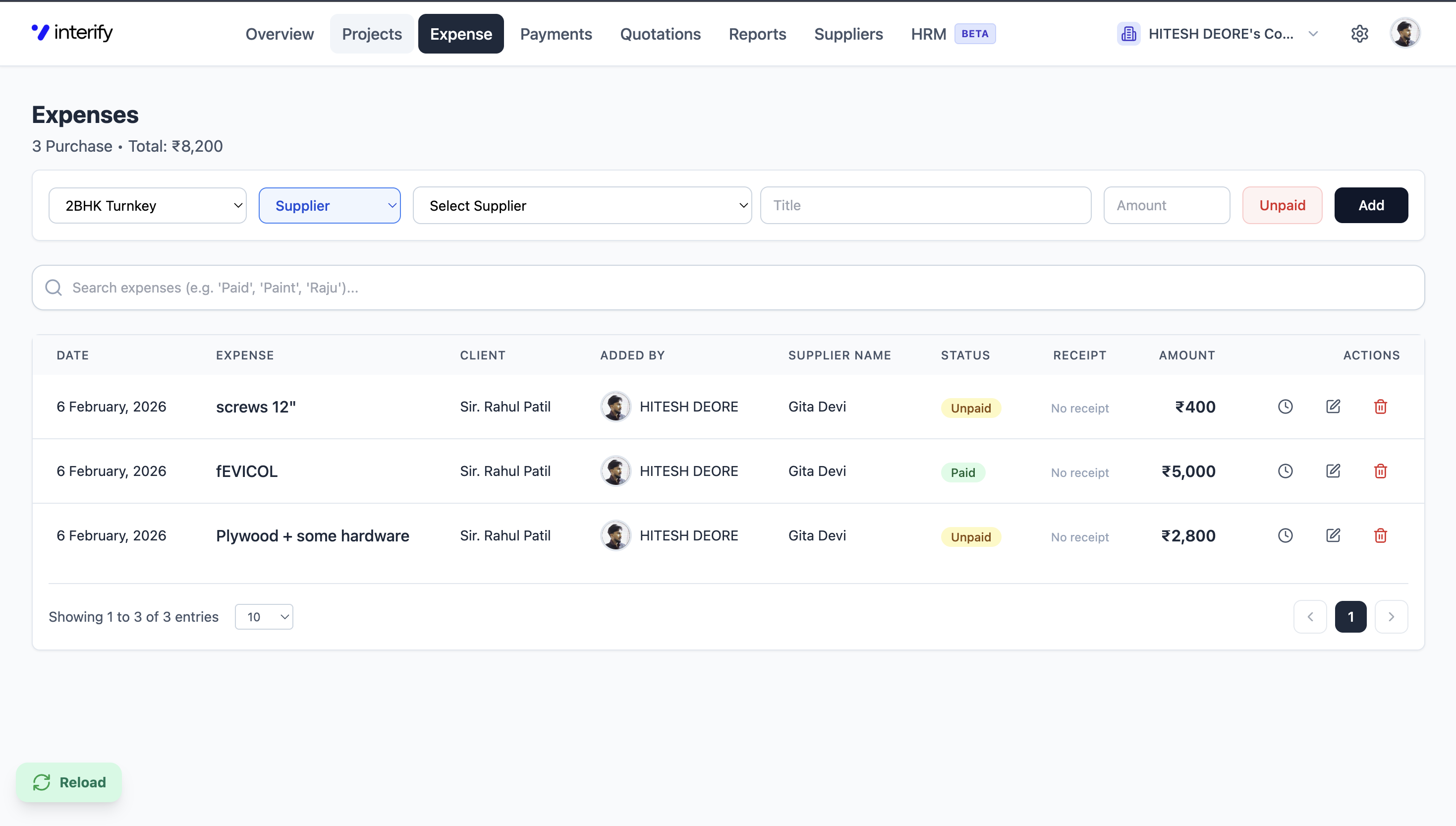Click the Reload button

point(69,782)
